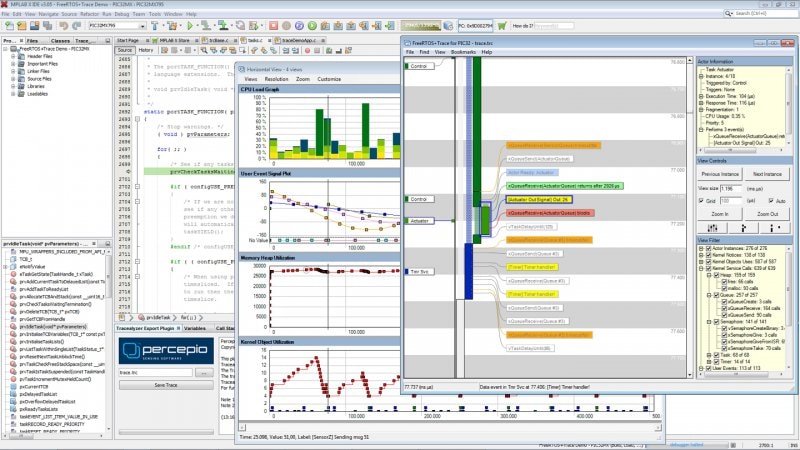Viewport: 800px width, 450px height.
Task: Click the middle view-control icon below Zoom buttons
Action: point(742,228)
